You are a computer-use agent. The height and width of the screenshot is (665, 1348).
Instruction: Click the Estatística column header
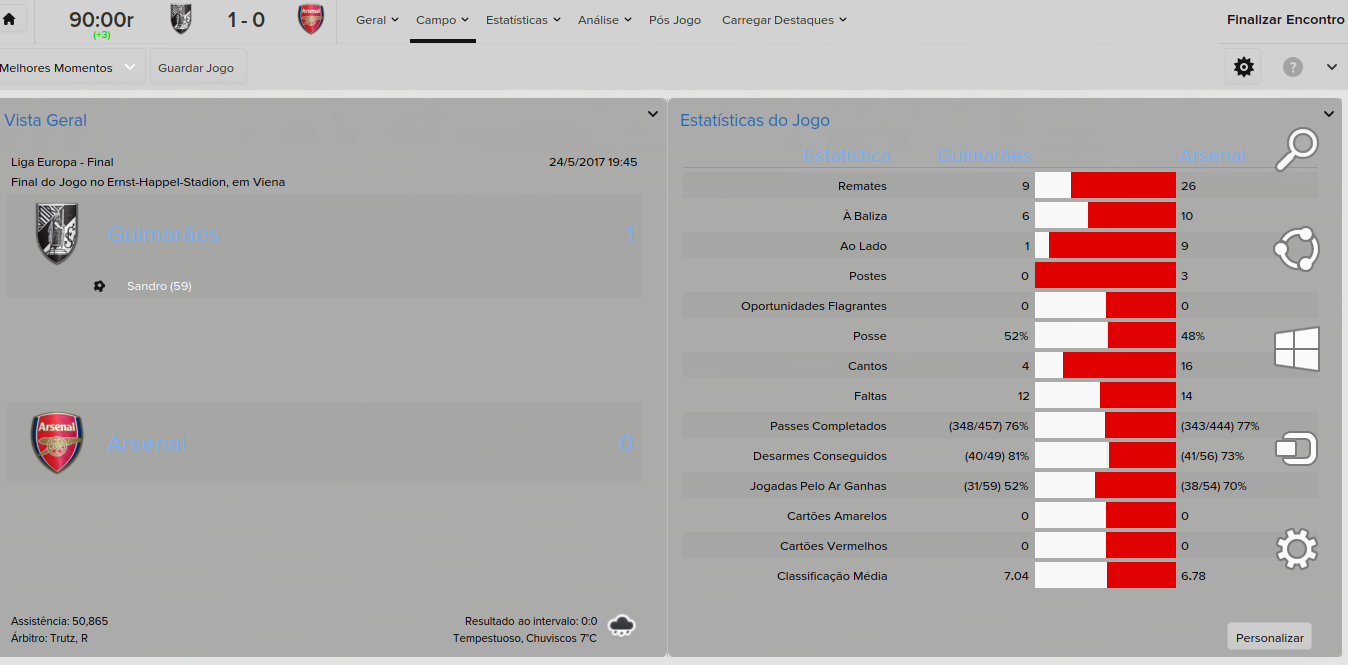pyautogui.click(x=847, y=156)
